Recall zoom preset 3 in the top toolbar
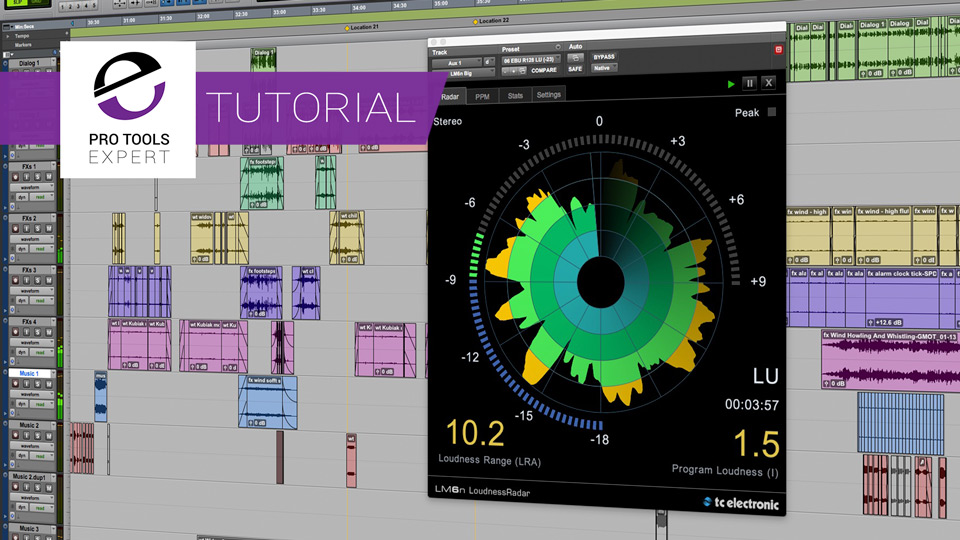This screenshot has width=960, height=540. [x=78, y=6]
